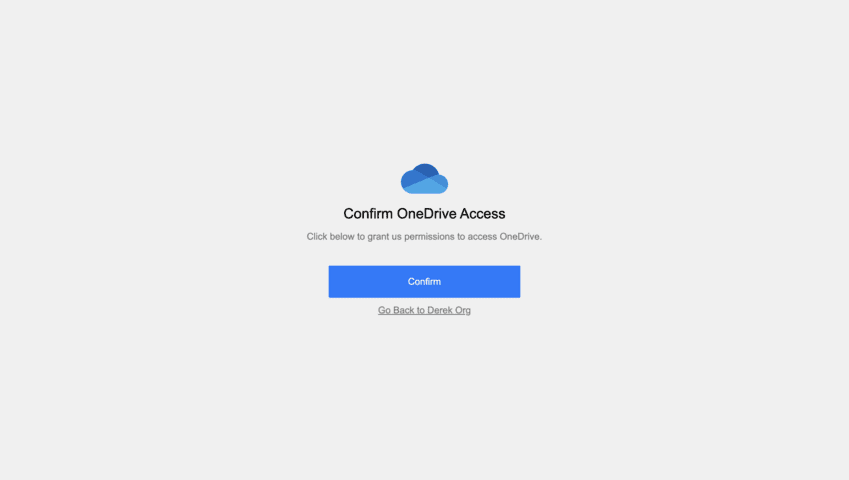Click the word OneDrive in the heading
849x480 pixels.
pyautogui.click(x=427, y=214)
